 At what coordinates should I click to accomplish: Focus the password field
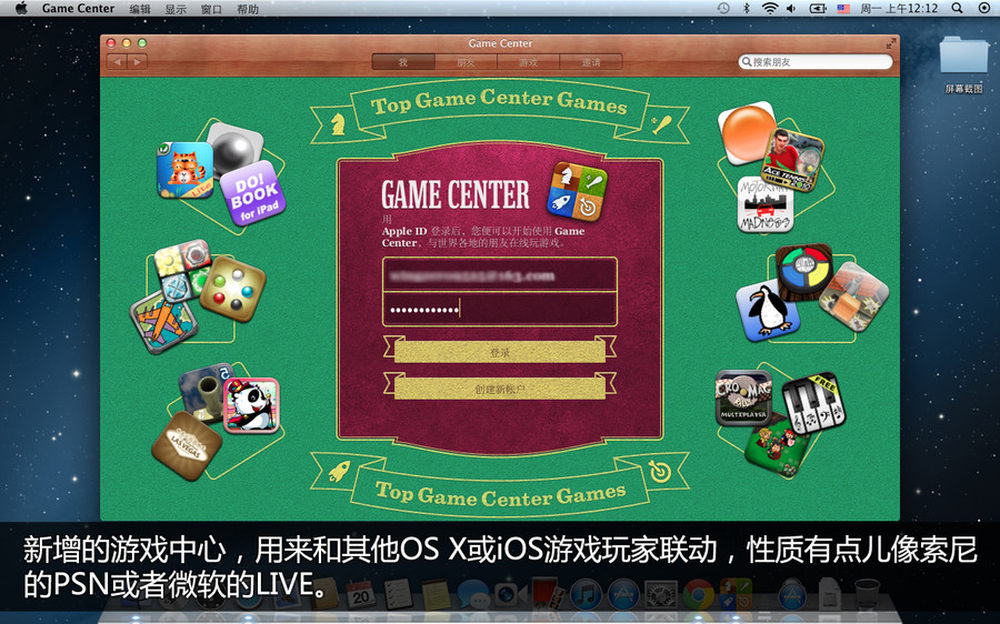tap(499, 309)
